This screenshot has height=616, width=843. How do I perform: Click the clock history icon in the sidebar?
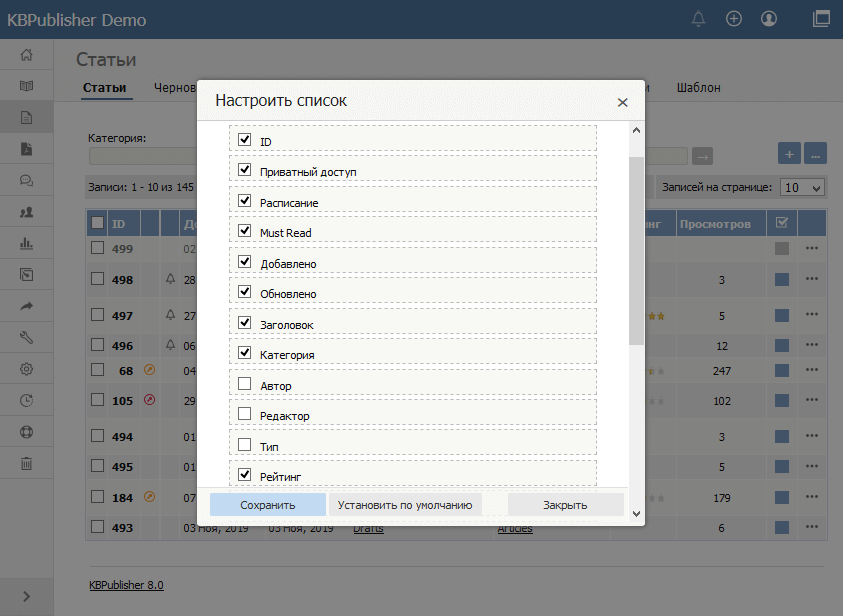click(x=26, y=400)
